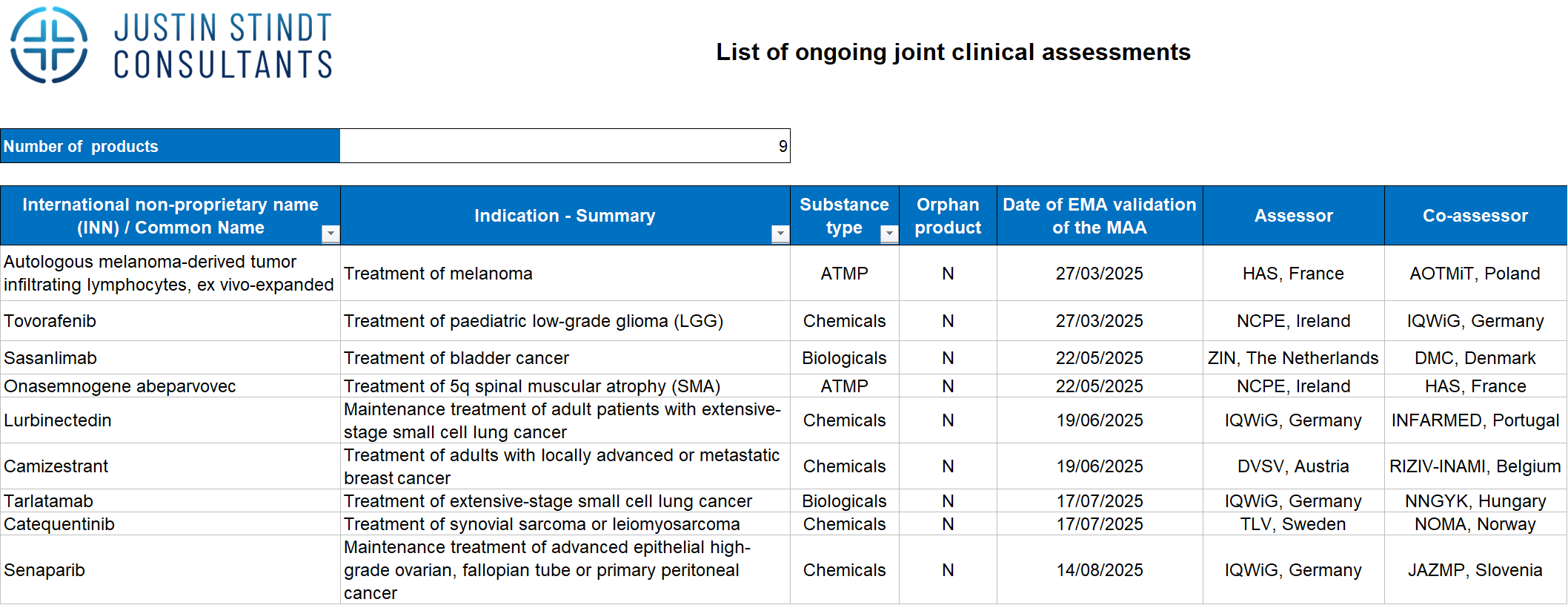Select the Co-assessor column header
The height and width of the screenshot is (605, 1568).
1475,216
